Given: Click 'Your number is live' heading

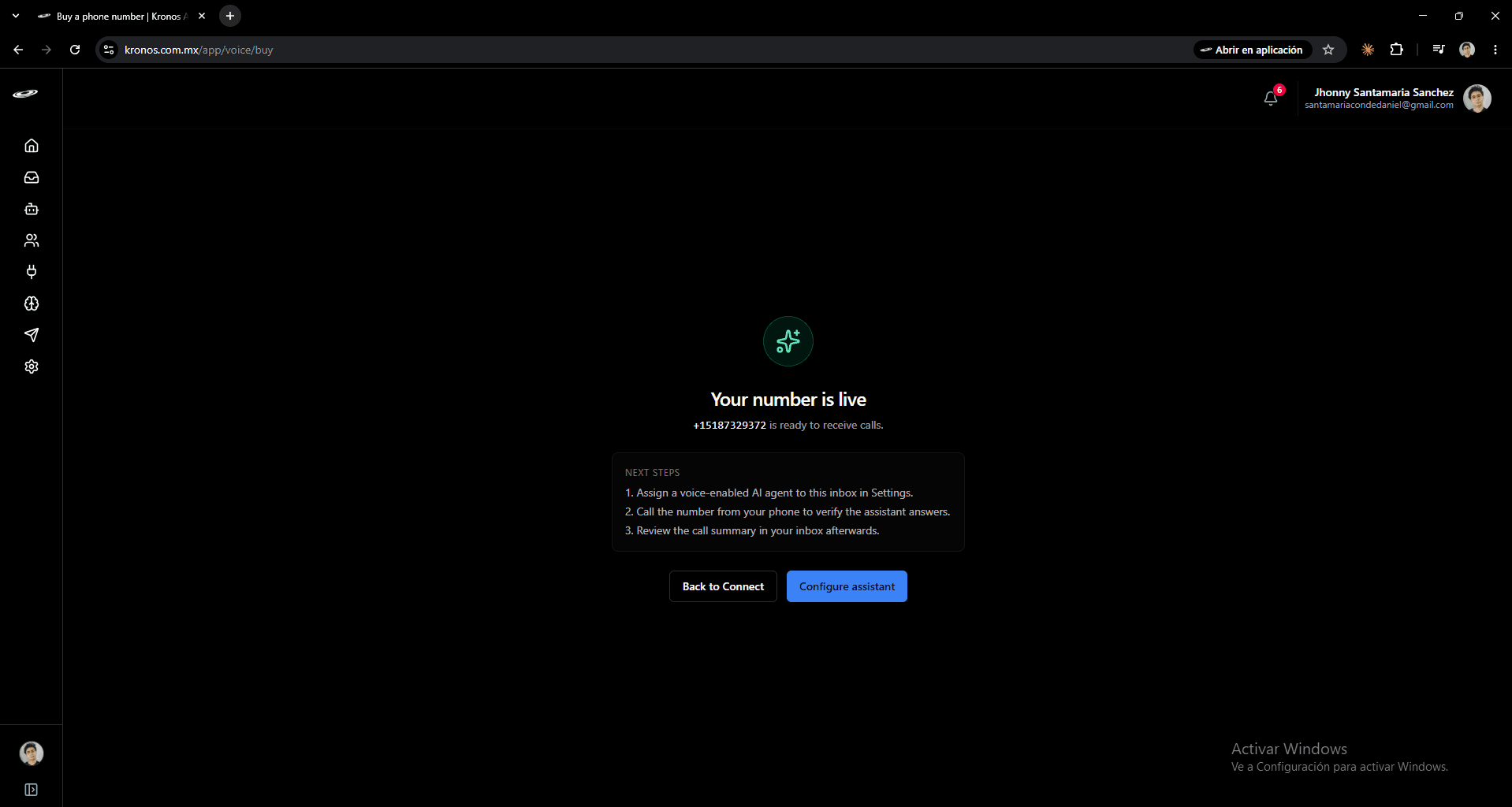Looking at the screenshot, I should (788, 400).
